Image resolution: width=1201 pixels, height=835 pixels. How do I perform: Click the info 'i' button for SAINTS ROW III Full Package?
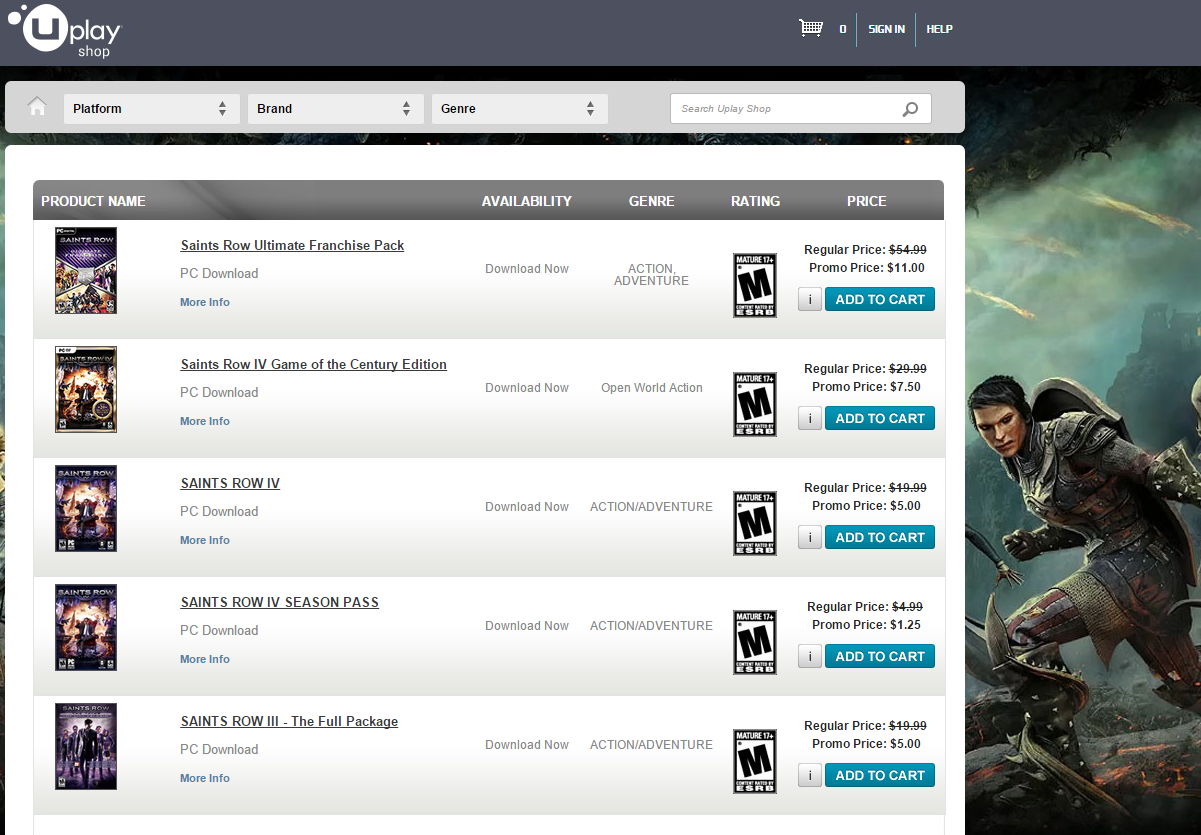pyautogui.click(x=810, y=775)
